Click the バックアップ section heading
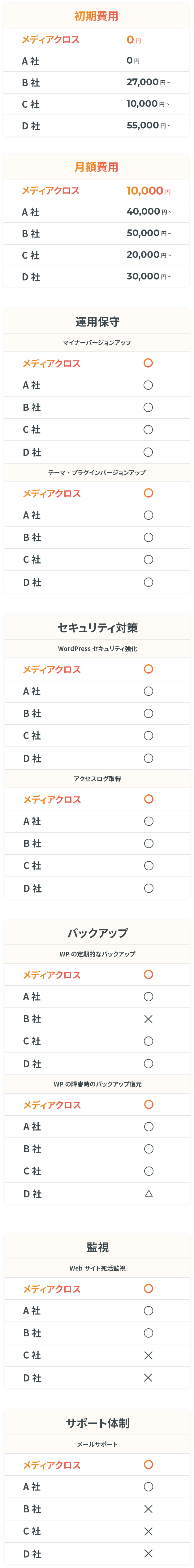Image resolution: width=194 pixels, height=1568 pixels. [97, 933]
